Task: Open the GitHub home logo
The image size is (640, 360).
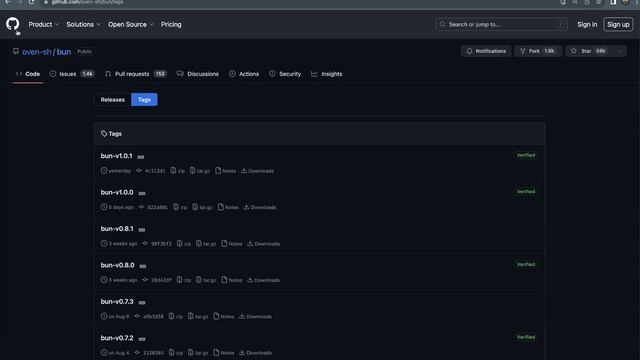Action: [13, 24]
